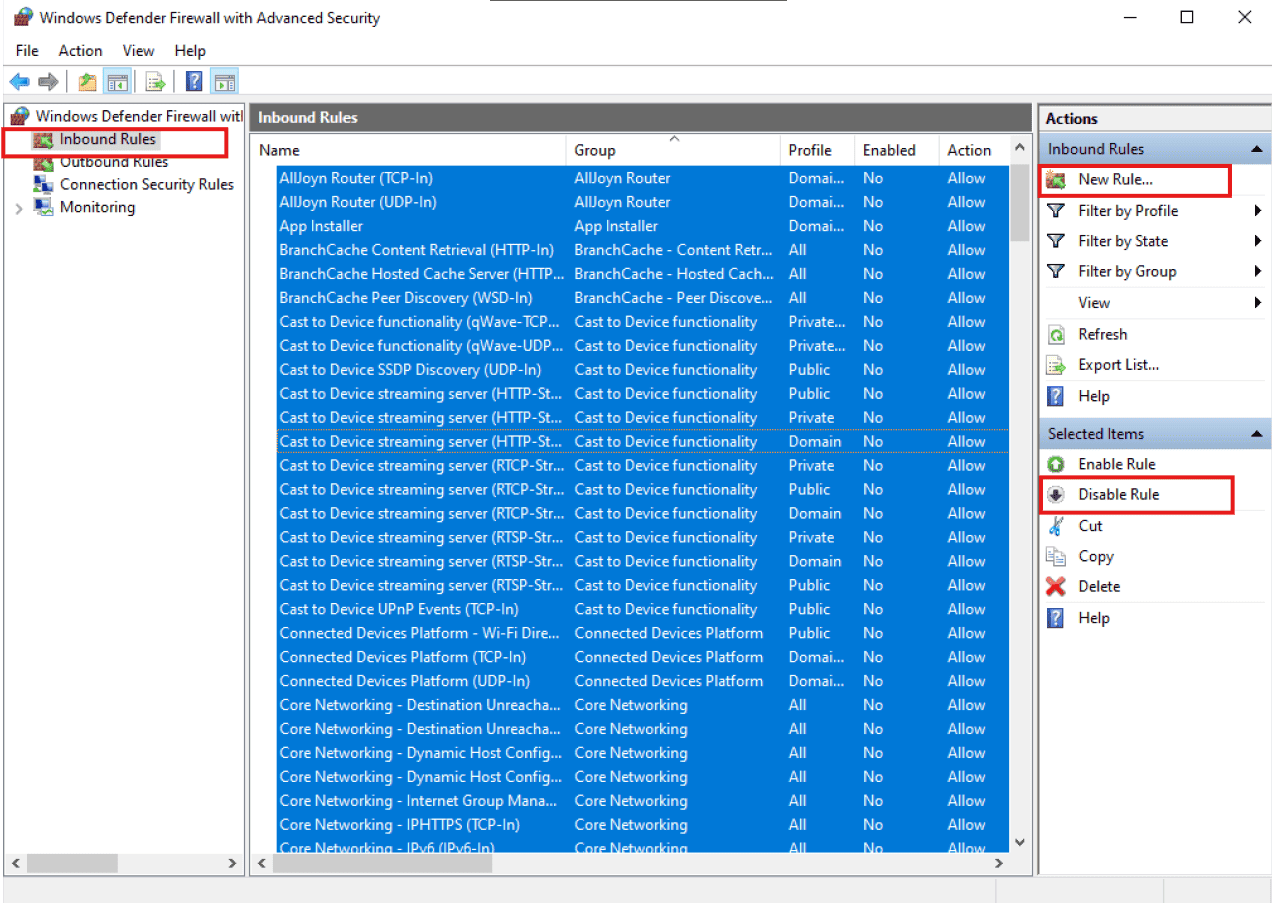Sort by the Enabled column header
The width and height of the screenshot is (1272, 903).
point(897,150)
